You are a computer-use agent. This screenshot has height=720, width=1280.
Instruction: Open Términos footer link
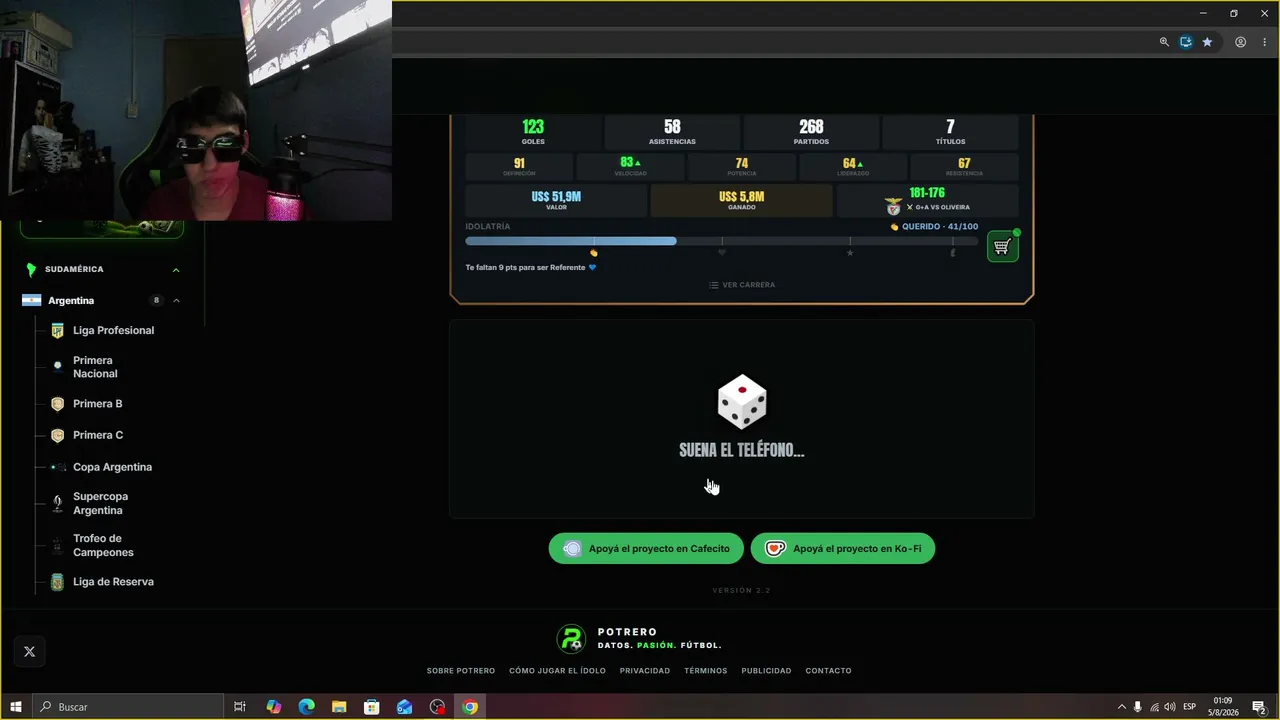pos(706,671)
